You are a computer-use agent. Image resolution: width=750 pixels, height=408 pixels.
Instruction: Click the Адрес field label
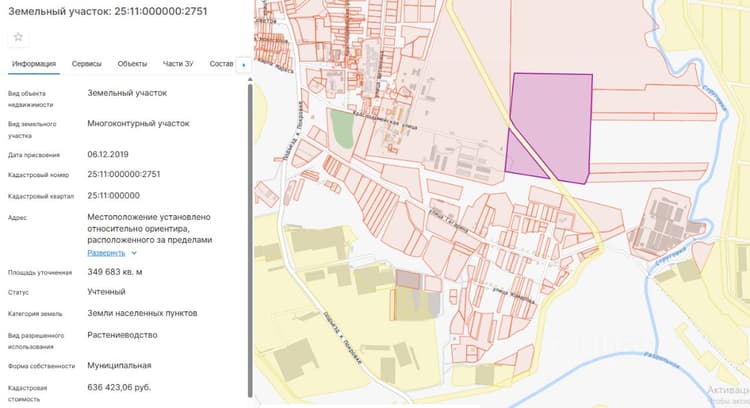(17, 218)
